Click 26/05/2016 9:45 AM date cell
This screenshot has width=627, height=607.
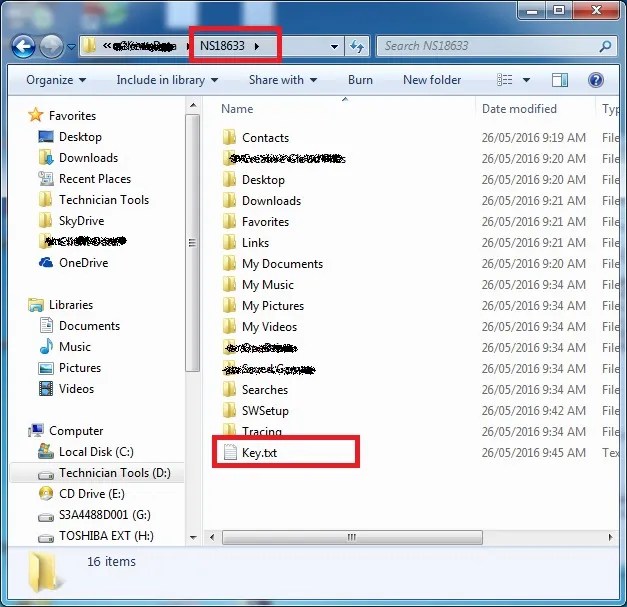(533, 453)
